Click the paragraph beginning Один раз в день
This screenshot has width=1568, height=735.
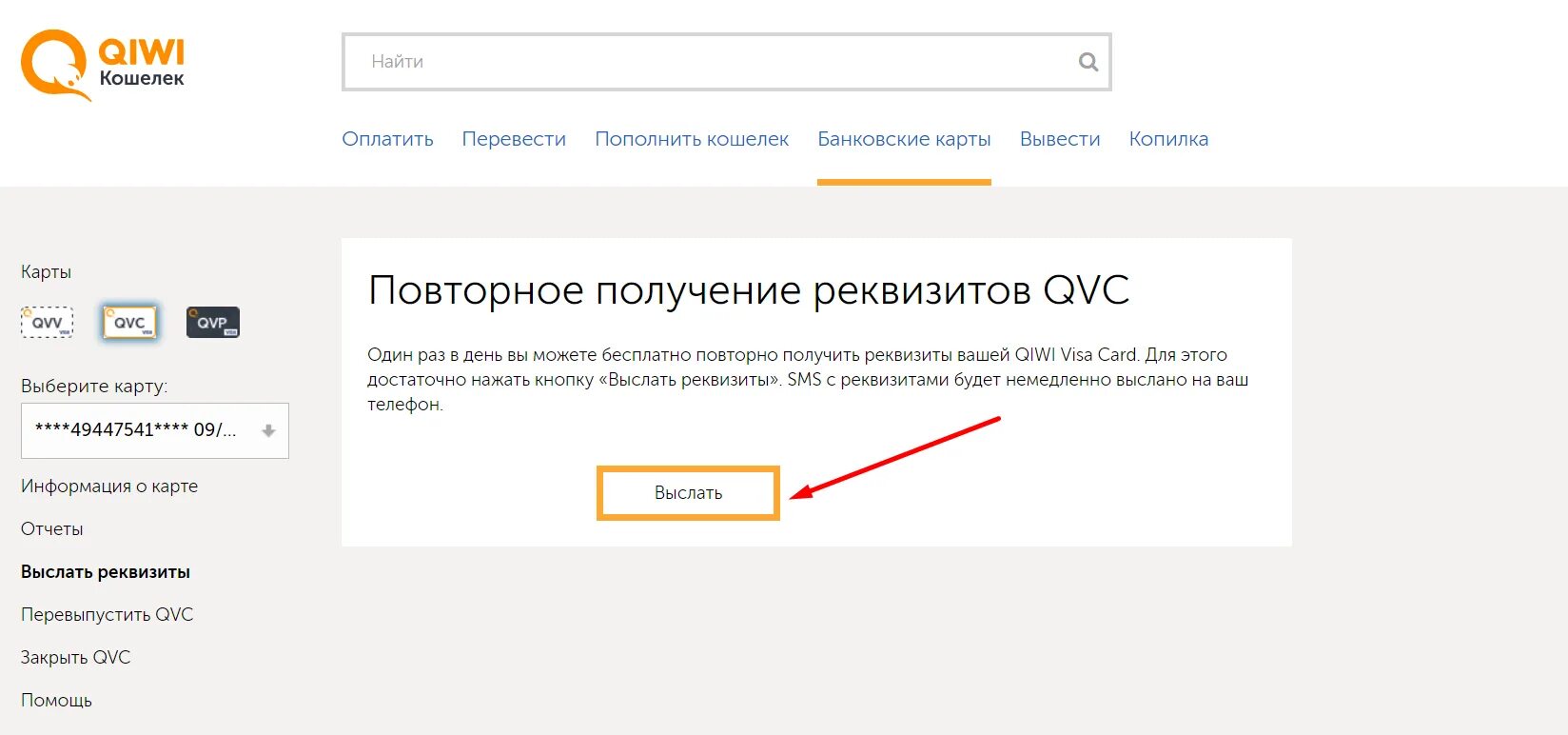click(x=808, y=379)
